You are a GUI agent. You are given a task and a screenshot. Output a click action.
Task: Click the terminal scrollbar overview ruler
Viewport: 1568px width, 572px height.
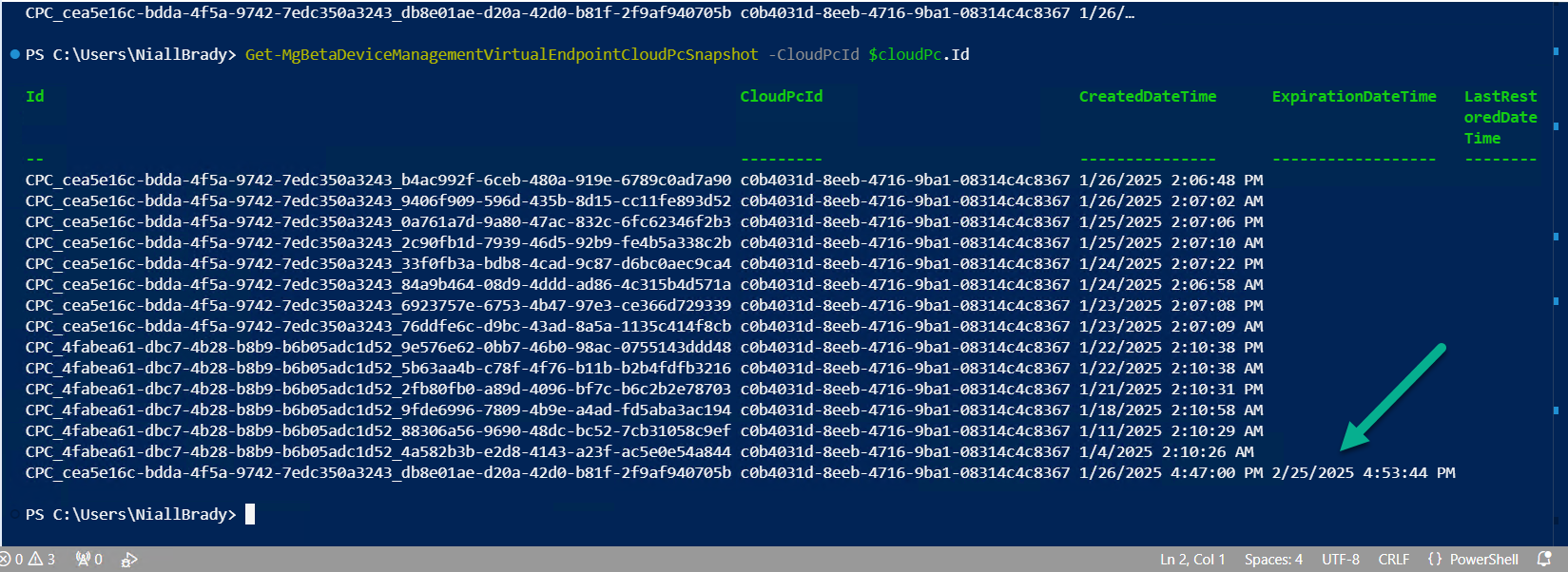click(x=1556, y=273)
